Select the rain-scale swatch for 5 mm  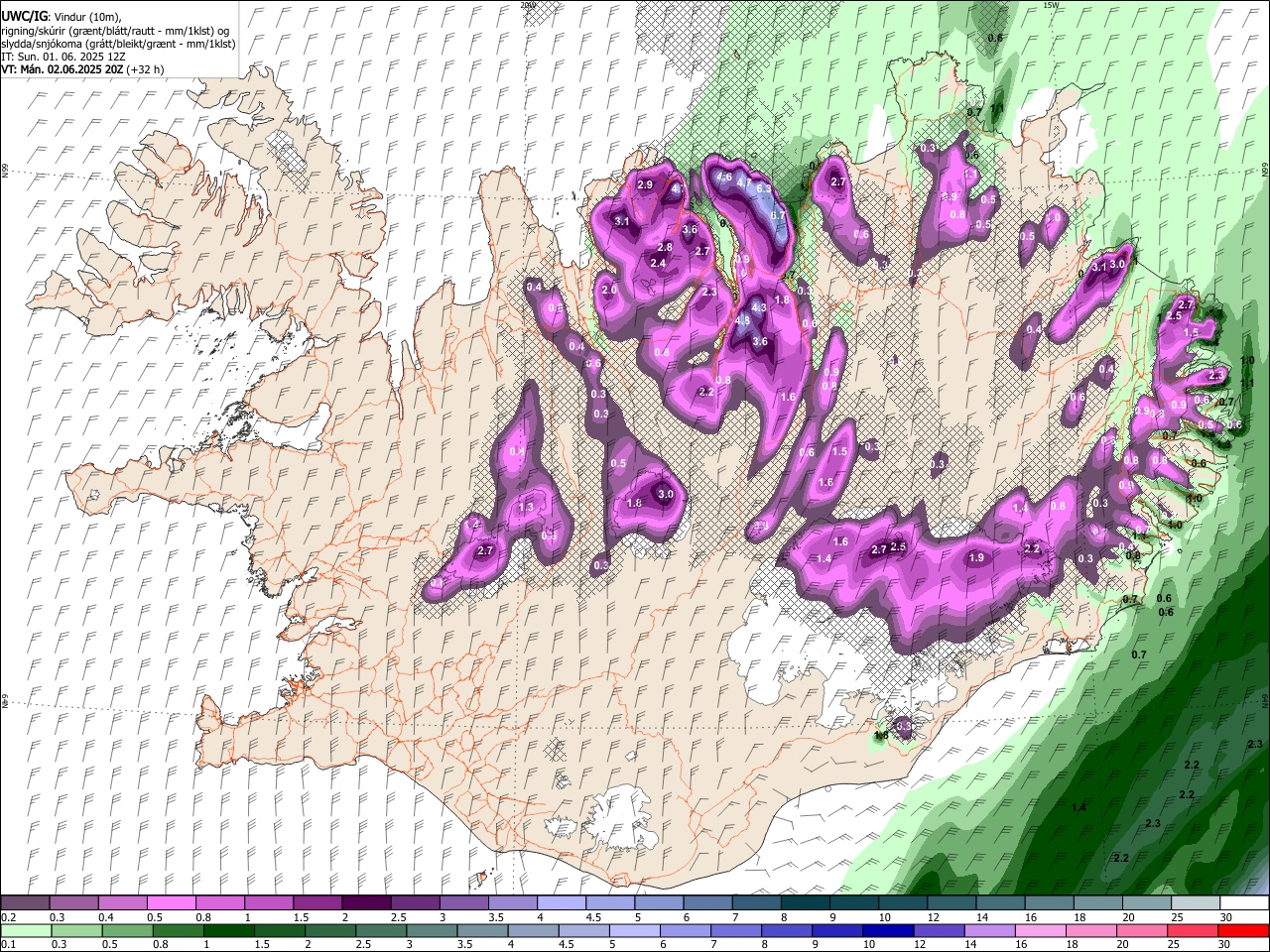pyautogui.click(x=635, y=931)
